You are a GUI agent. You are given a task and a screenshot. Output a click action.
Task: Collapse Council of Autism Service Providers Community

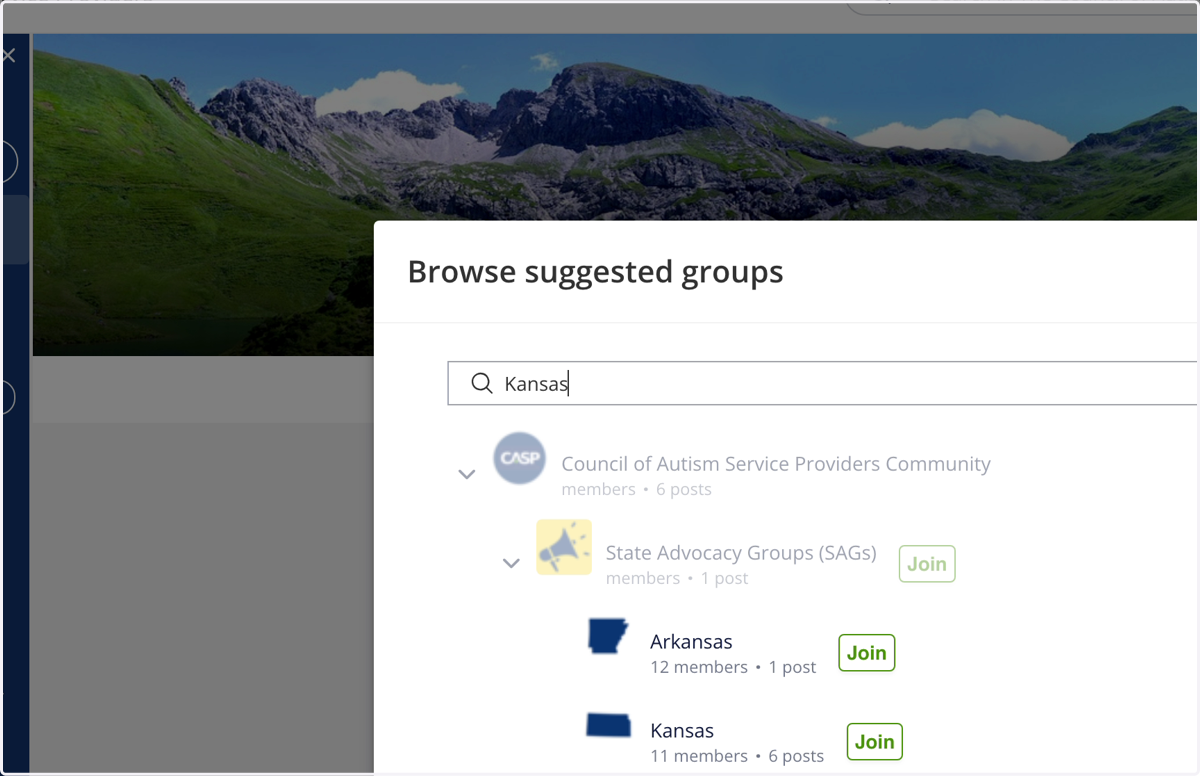(466, 474)
